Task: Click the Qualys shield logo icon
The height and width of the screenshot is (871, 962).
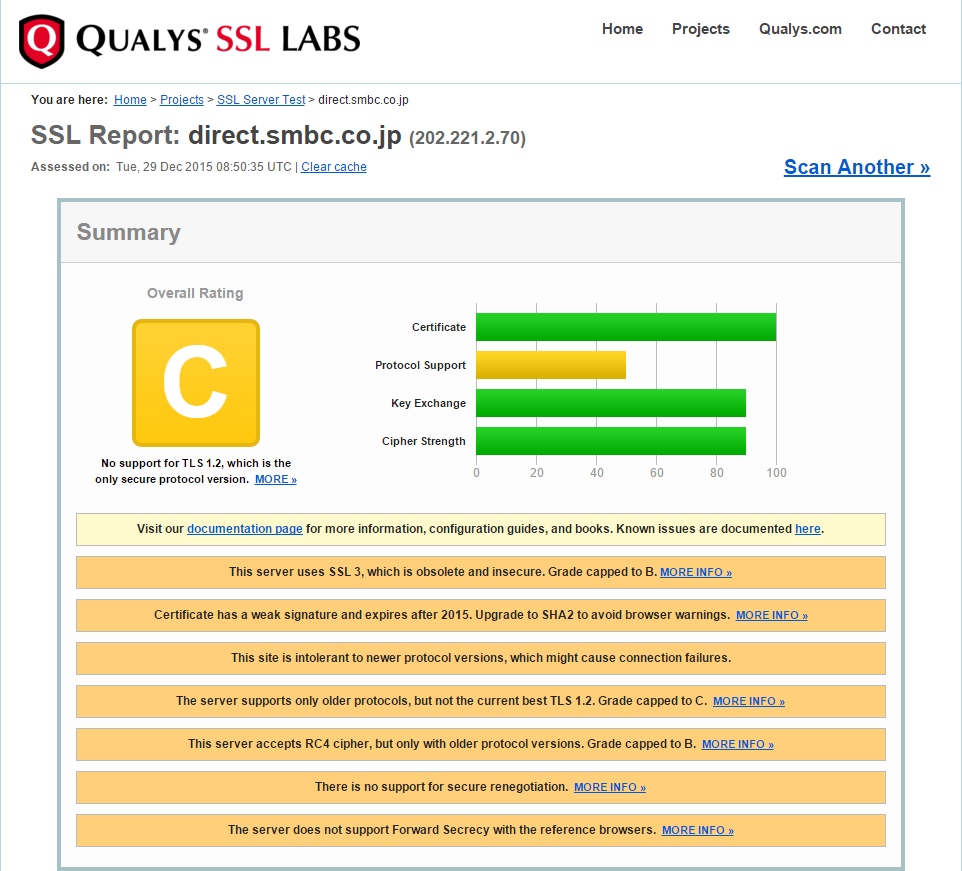Action: pos(41,41)
